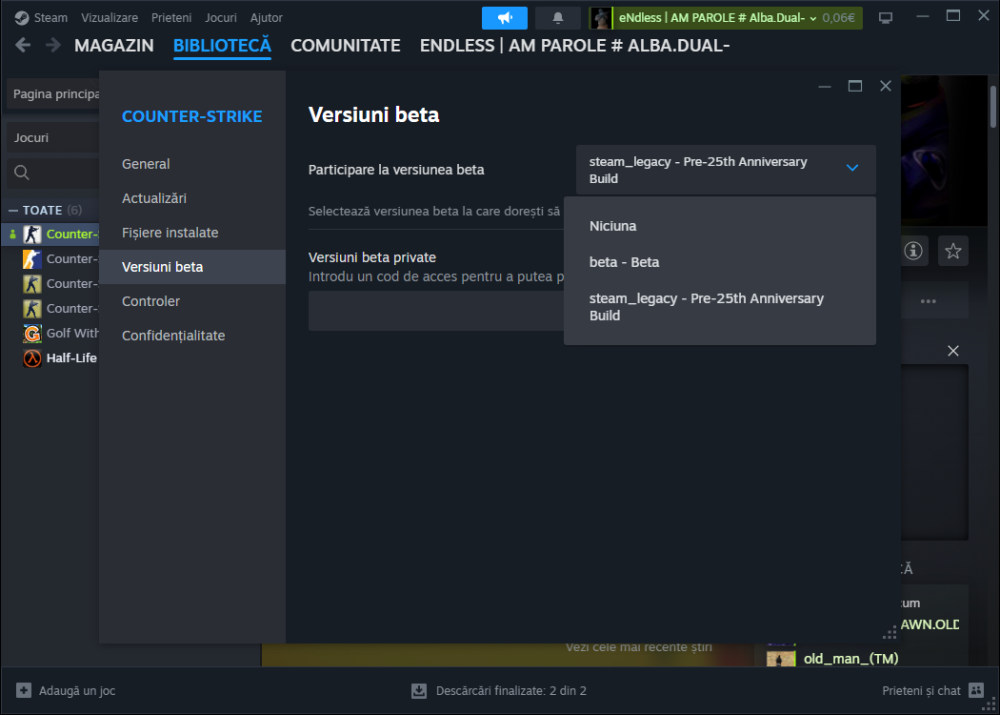Open Big Picture mode monitor icon
The height and width of the screenshot is (715, 1000).
coord(885,18)
